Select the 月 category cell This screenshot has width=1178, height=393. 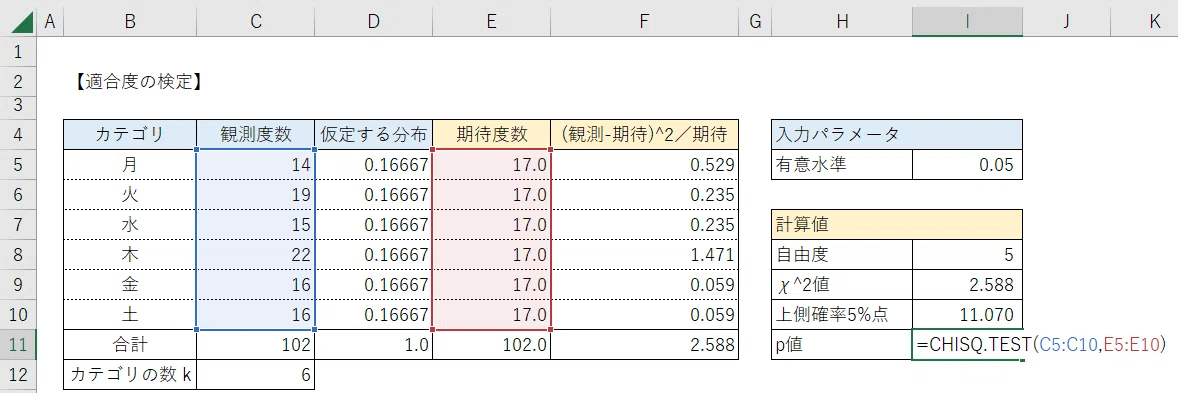130,165
